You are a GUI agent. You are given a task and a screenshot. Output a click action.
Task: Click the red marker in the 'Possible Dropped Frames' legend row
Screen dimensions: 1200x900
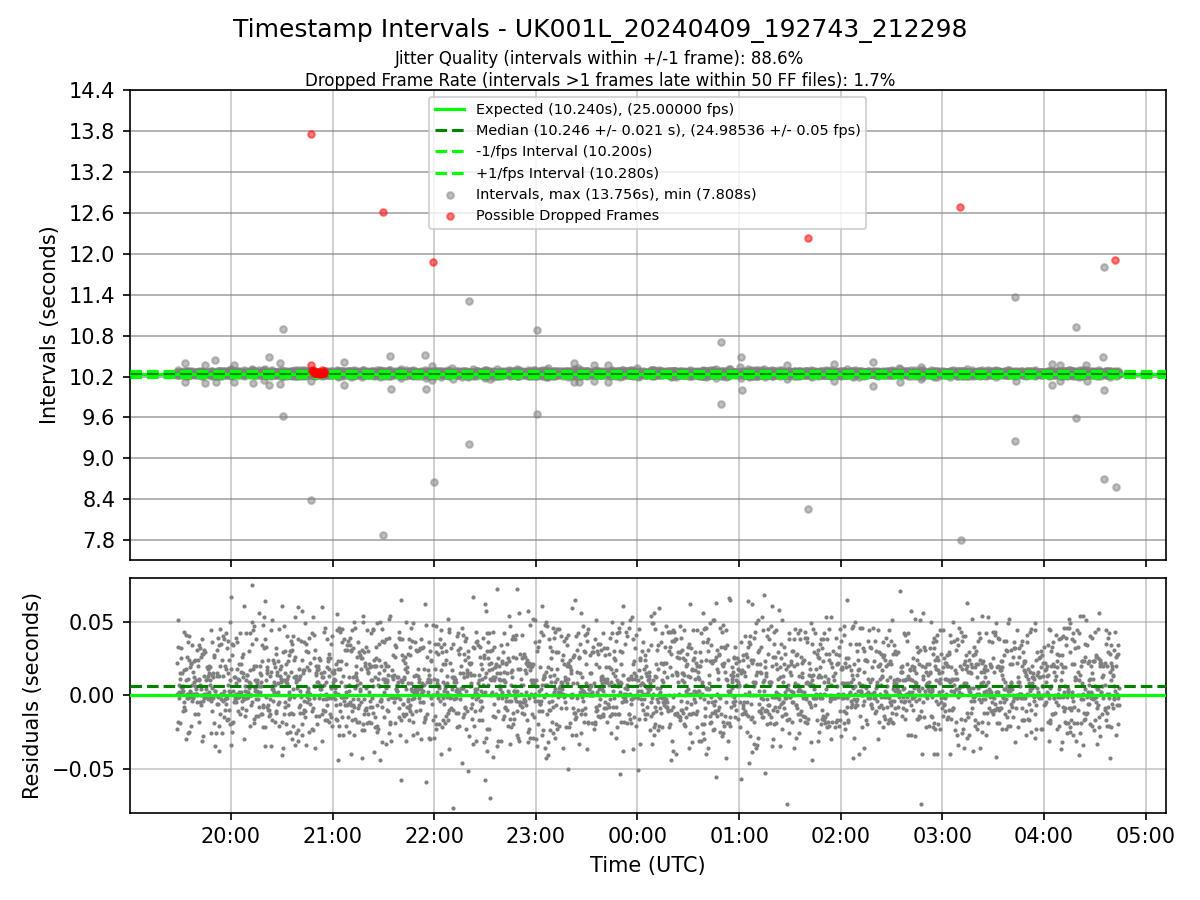tap(451, 216)
